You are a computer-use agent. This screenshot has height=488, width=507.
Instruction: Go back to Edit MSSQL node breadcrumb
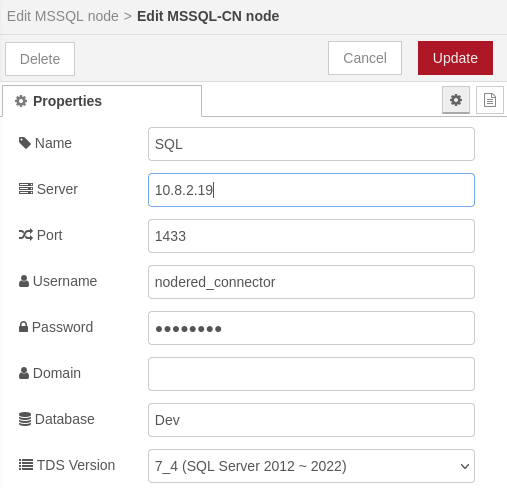[x=63, y=16]
